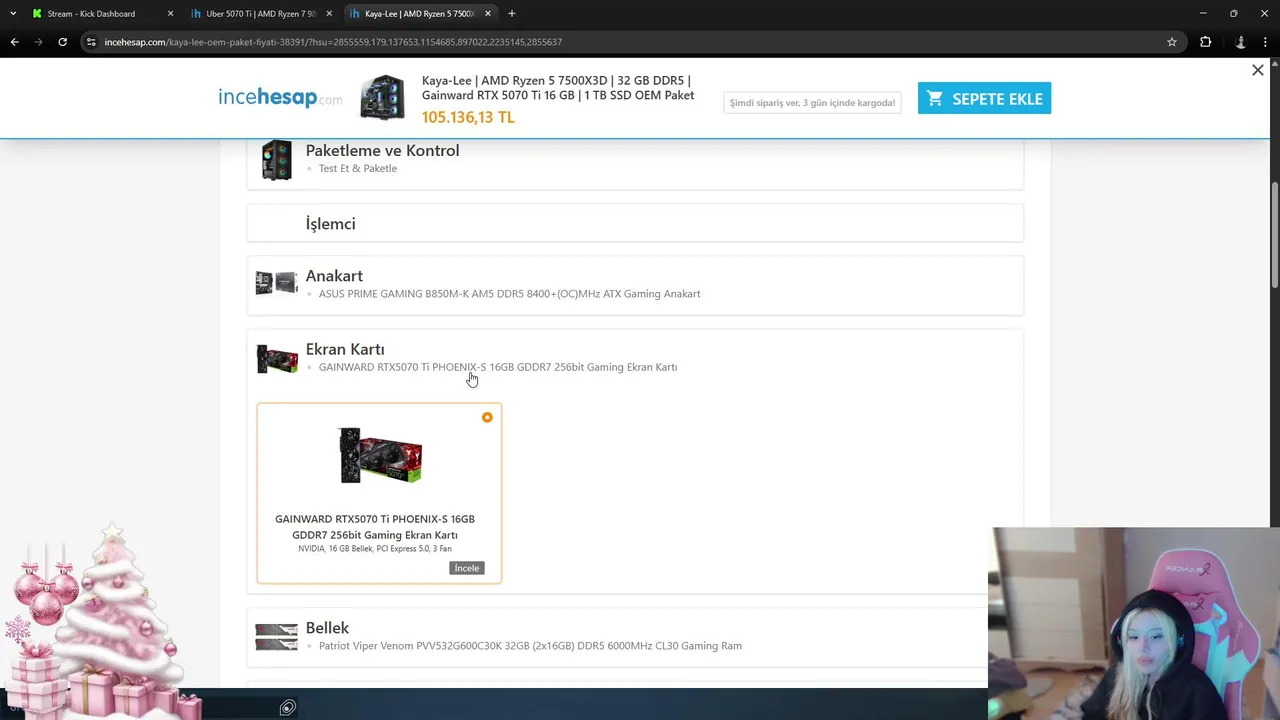Click the Patriot Viper Venom RAM text

coord(530,646)
